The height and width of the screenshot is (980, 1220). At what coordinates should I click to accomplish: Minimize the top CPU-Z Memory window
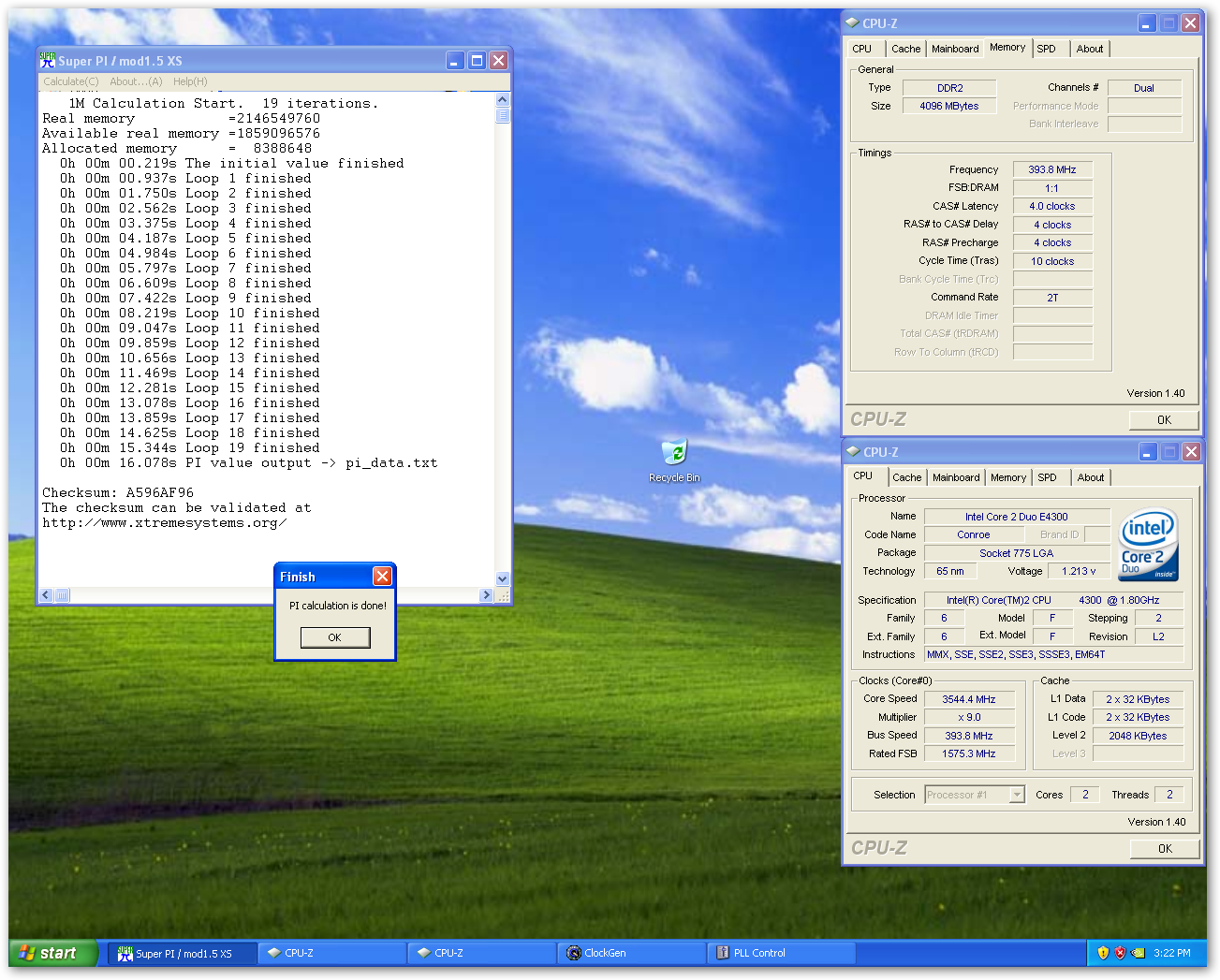pos(1147,23)
